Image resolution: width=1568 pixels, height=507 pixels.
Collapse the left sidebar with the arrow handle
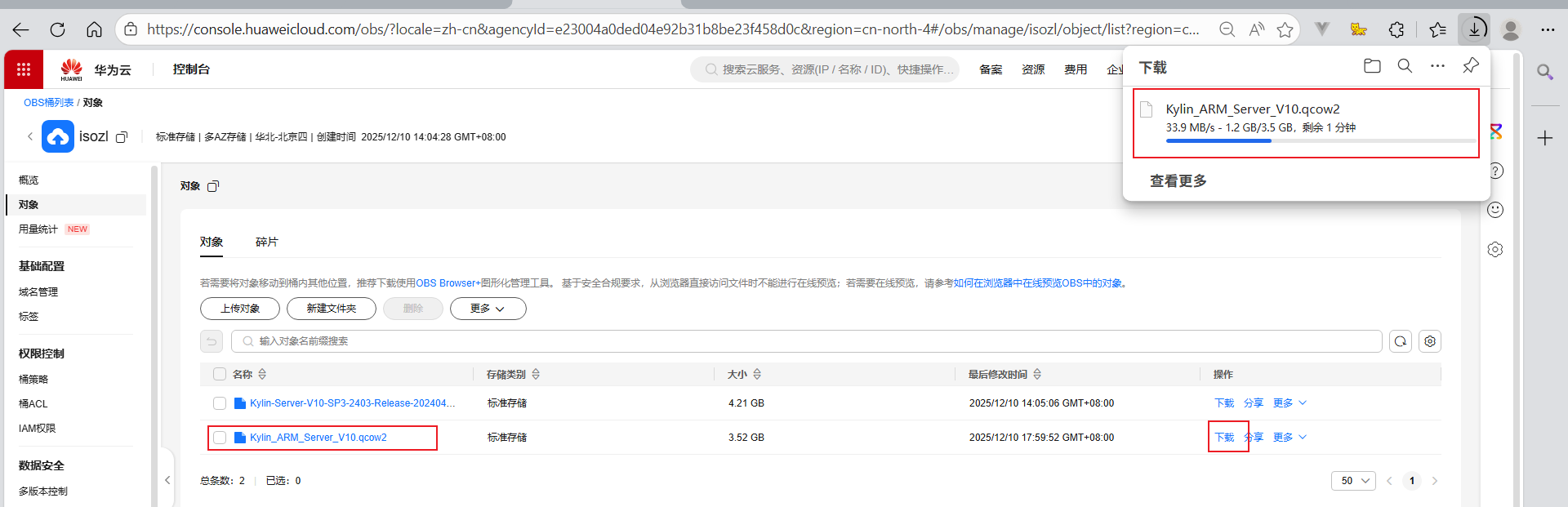point(167,480)
